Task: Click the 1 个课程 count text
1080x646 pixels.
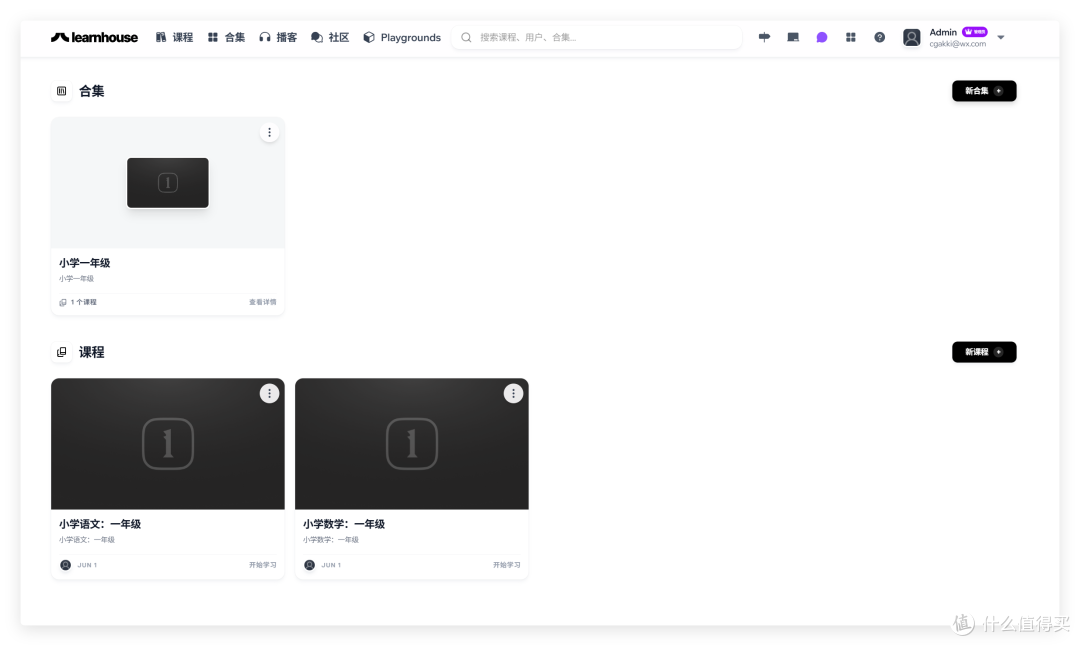Action: 83,302
